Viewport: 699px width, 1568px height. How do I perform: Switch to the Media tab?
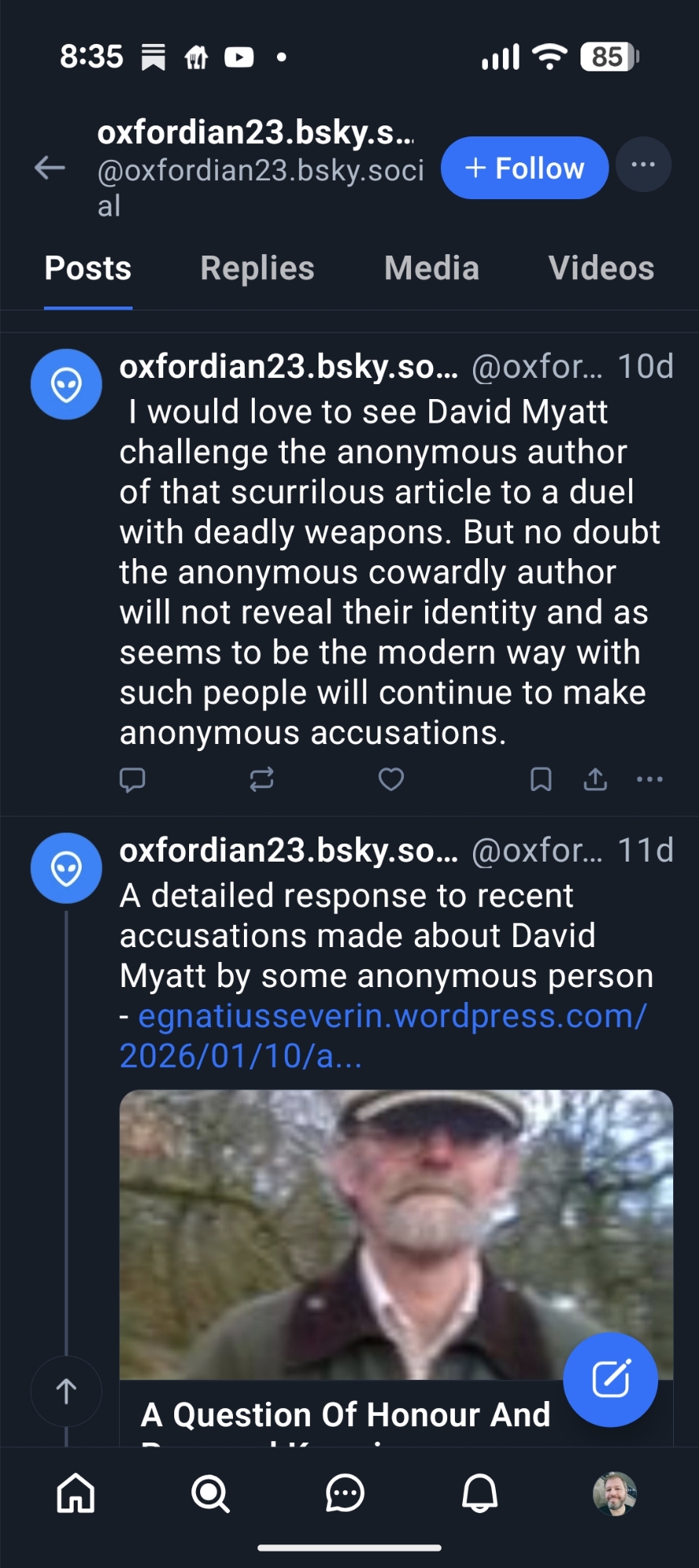[x=431, y=268]
